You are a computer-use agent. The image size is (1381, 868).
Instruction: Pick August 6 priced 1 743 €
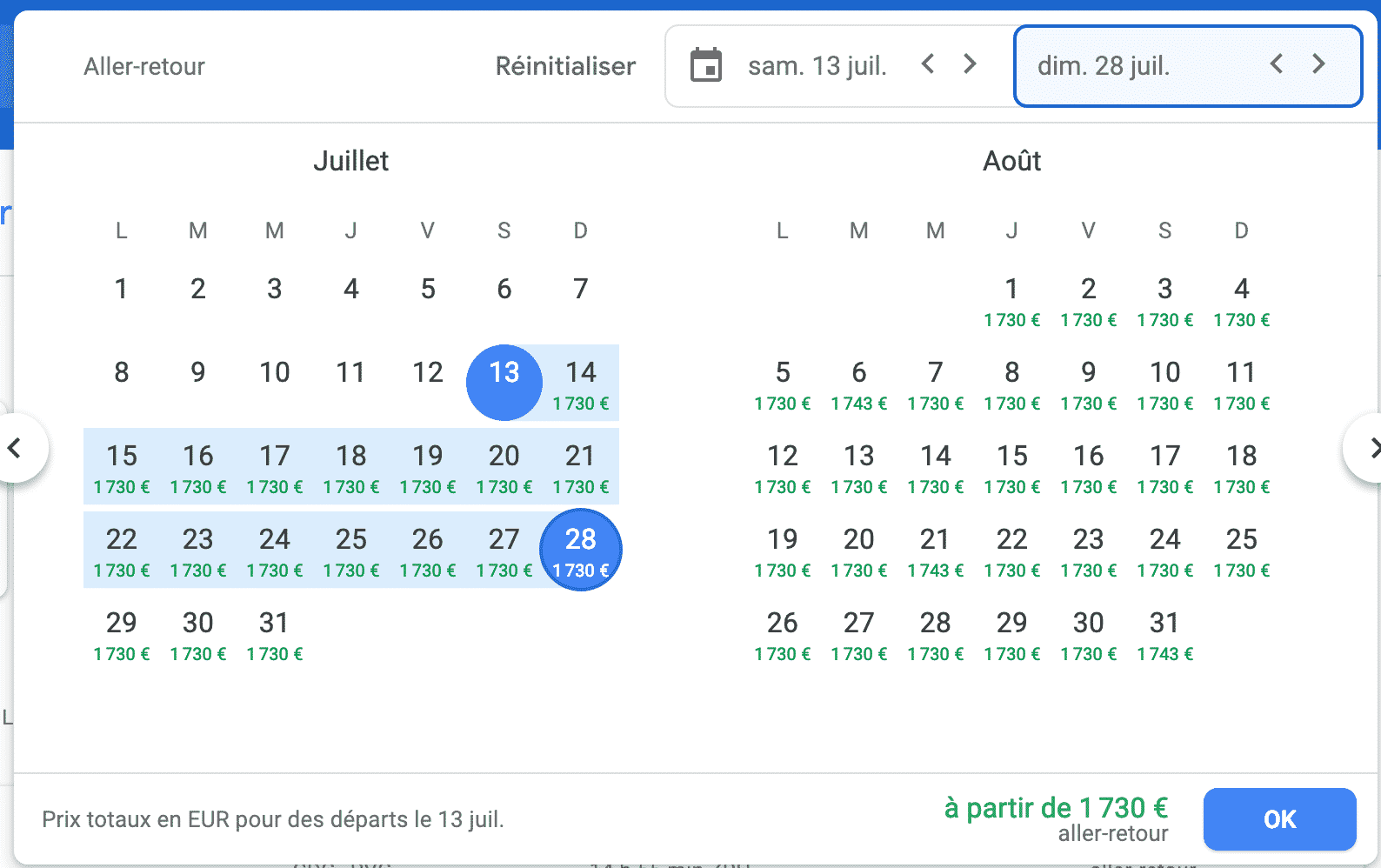859,384
